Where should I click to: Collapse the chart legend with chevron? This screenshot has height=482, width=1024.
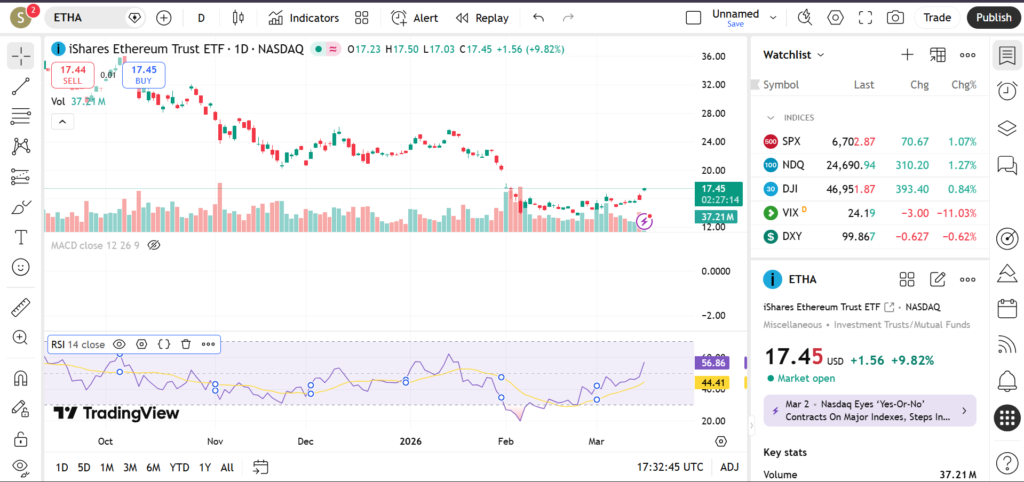tap(62, 121)
